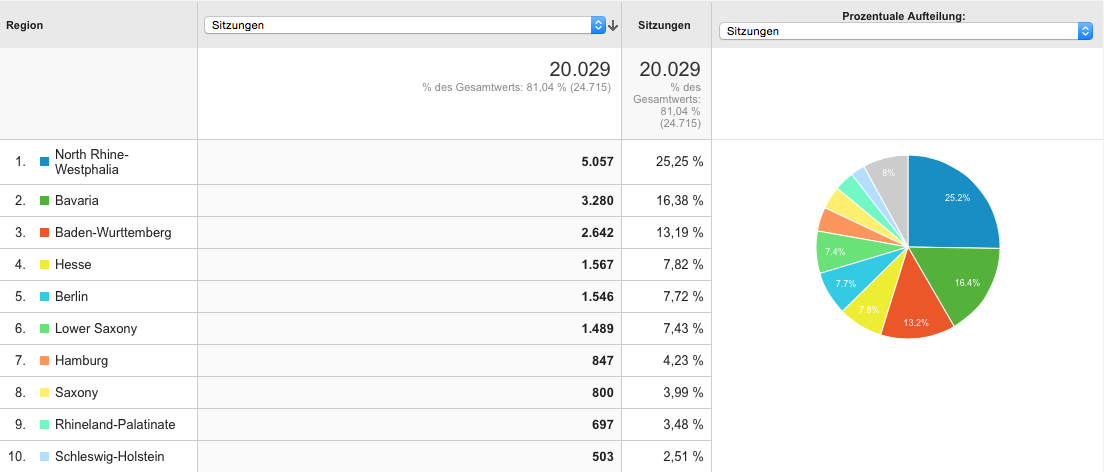This screenshot has height=472, width=1104.
Task: Open the Sitzungen metric dropdown in table header
Action: click(405, 25)
